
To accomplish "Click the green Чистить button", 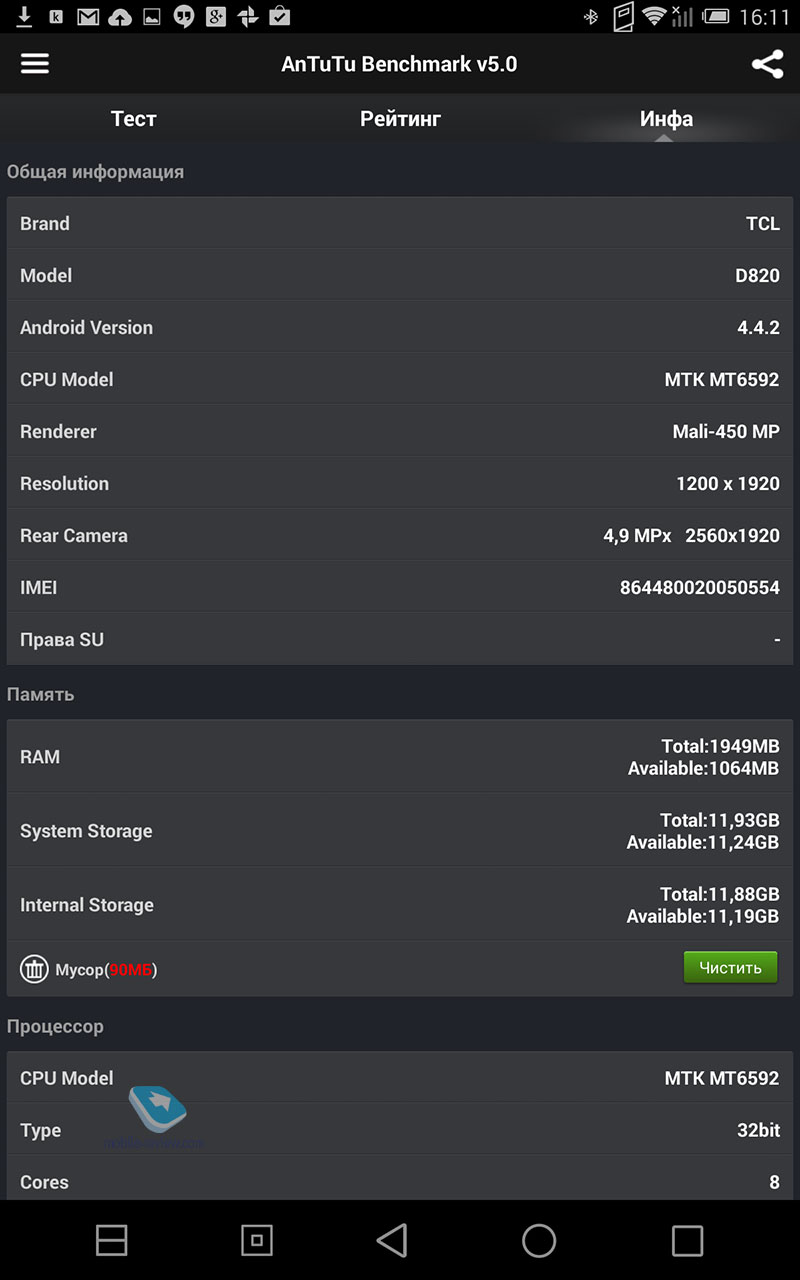I will pos(730,967).
